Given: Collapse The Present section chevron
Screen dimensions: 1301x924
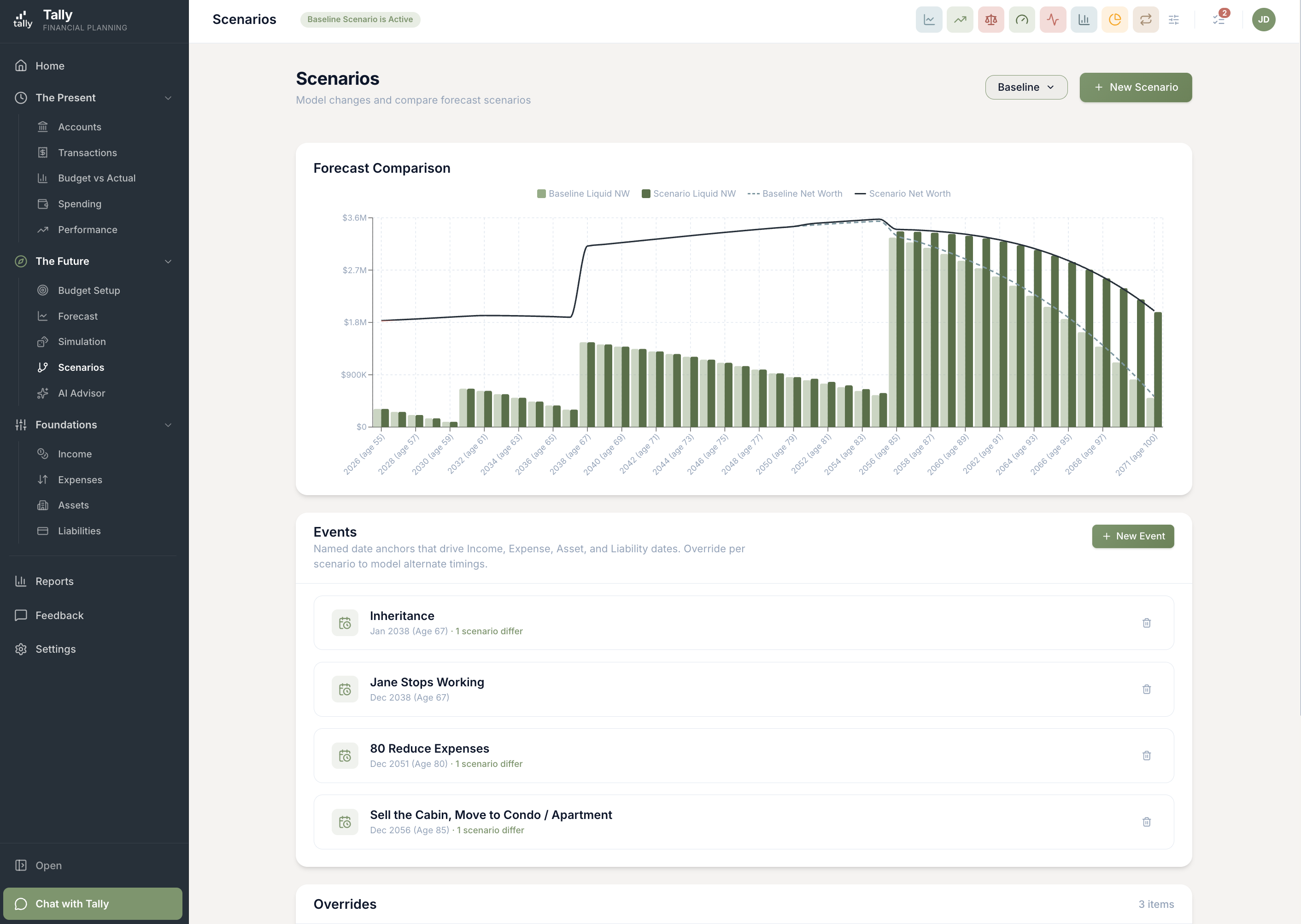Looking at the screenshot, I should [x=168, y=98].
